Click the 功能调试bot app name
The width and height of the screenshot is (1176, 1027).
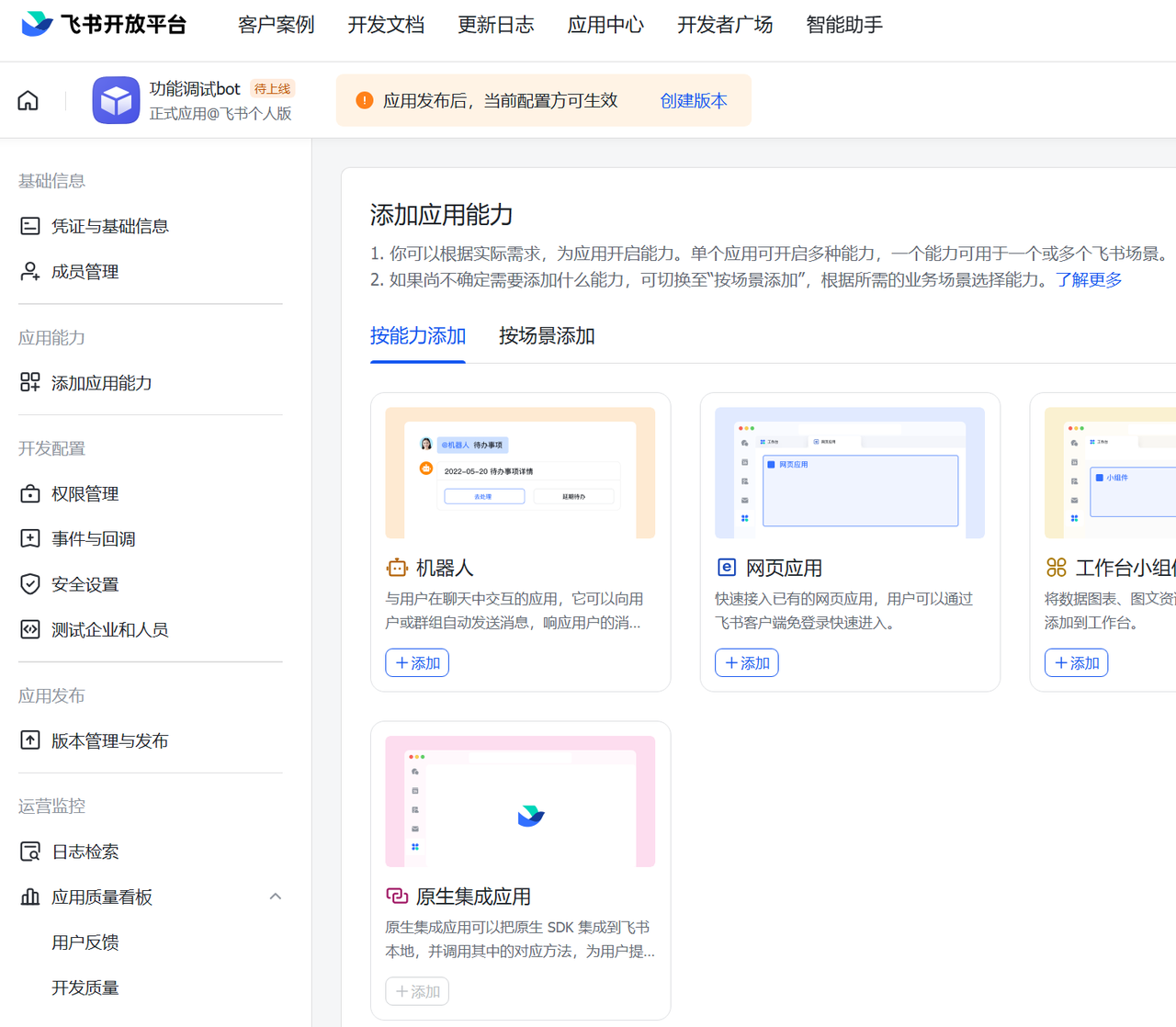coord(195,89)
